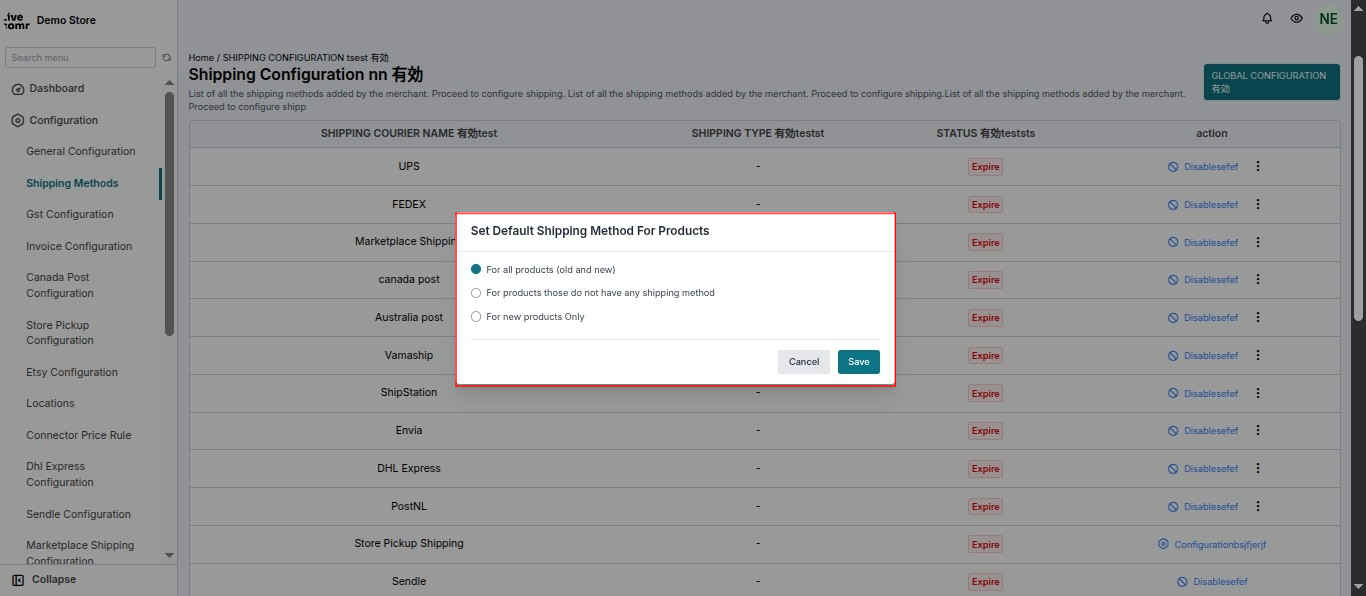Open Etsy Configuration menu item
The width and height of the screenshot is (1366, 596).
click(x=72, y=372)
